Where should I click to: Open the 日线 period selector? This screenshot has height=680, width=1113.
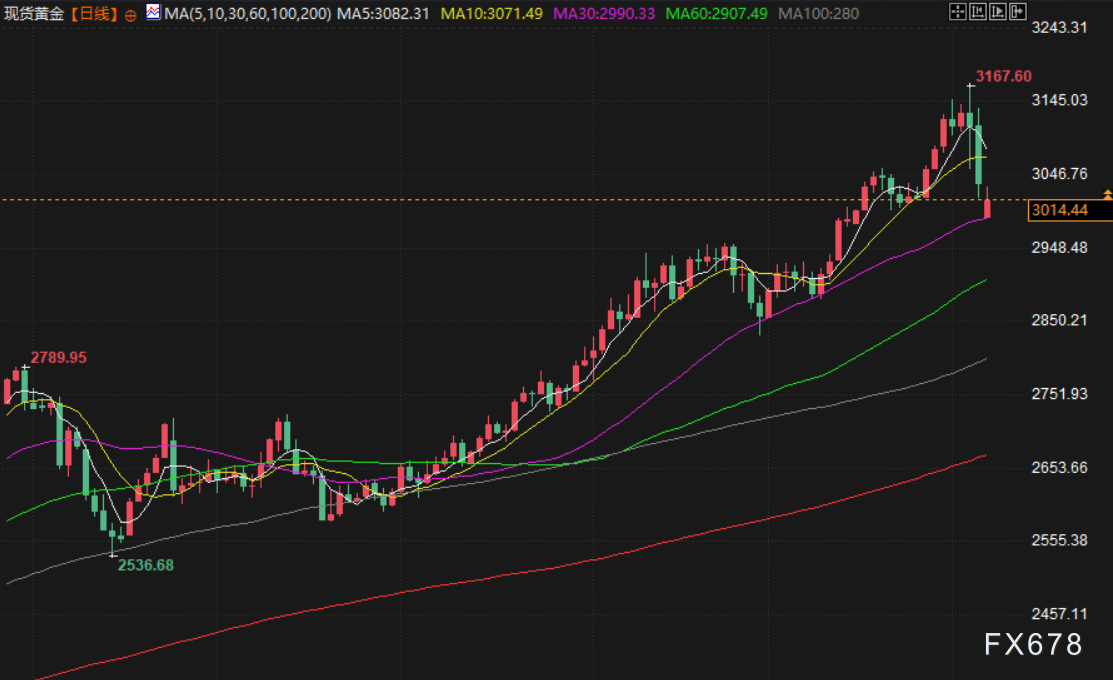point(96,13)
